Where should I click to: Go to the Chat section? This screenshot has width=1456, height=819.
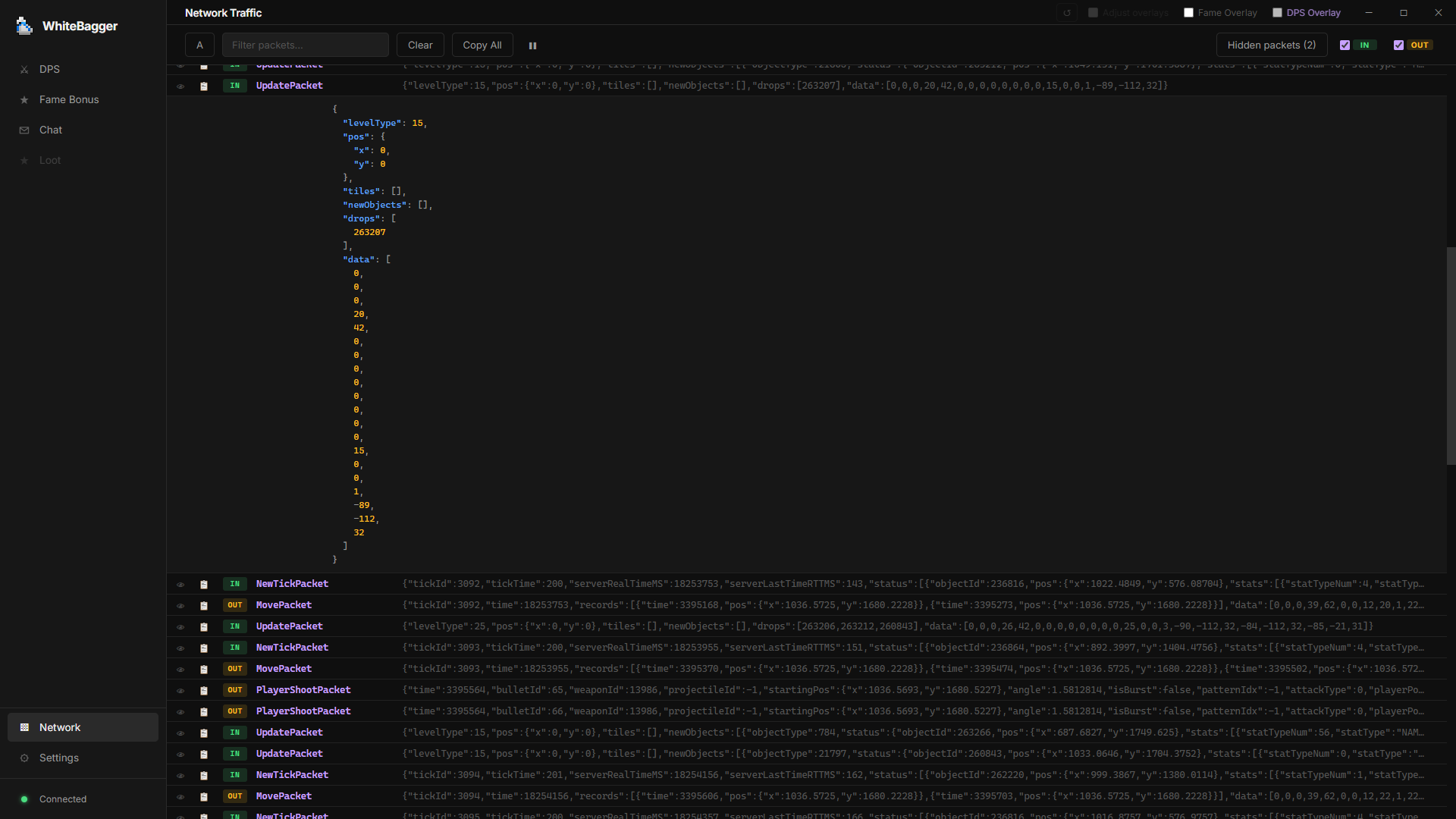click(83, 130)
